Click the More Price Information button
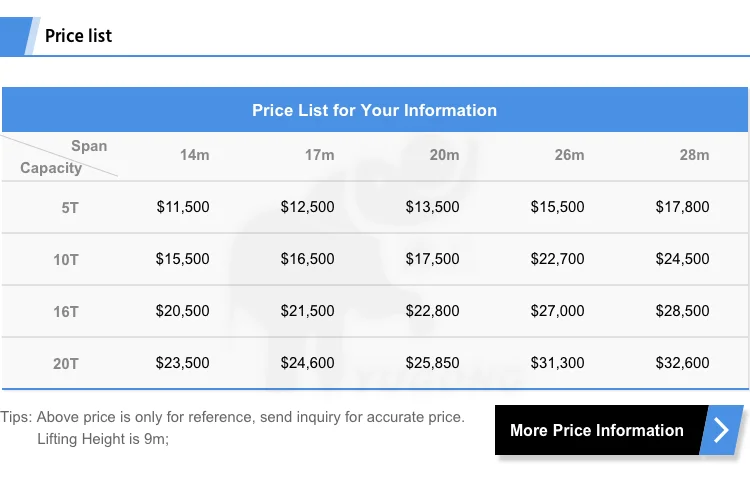750x490 pixels. tap(597, 431)
